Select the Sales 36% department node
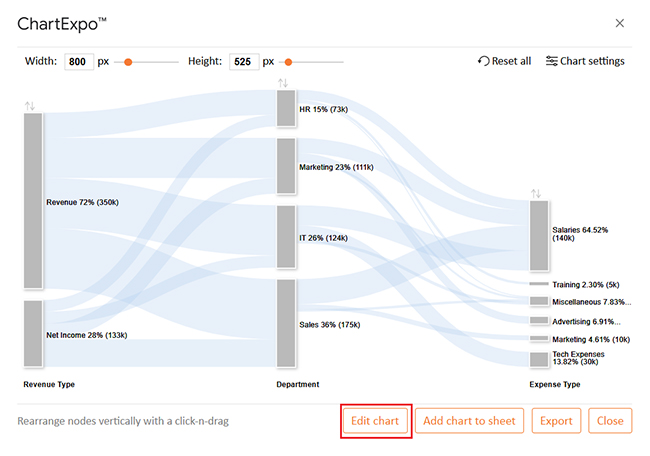 click(286, 323)
